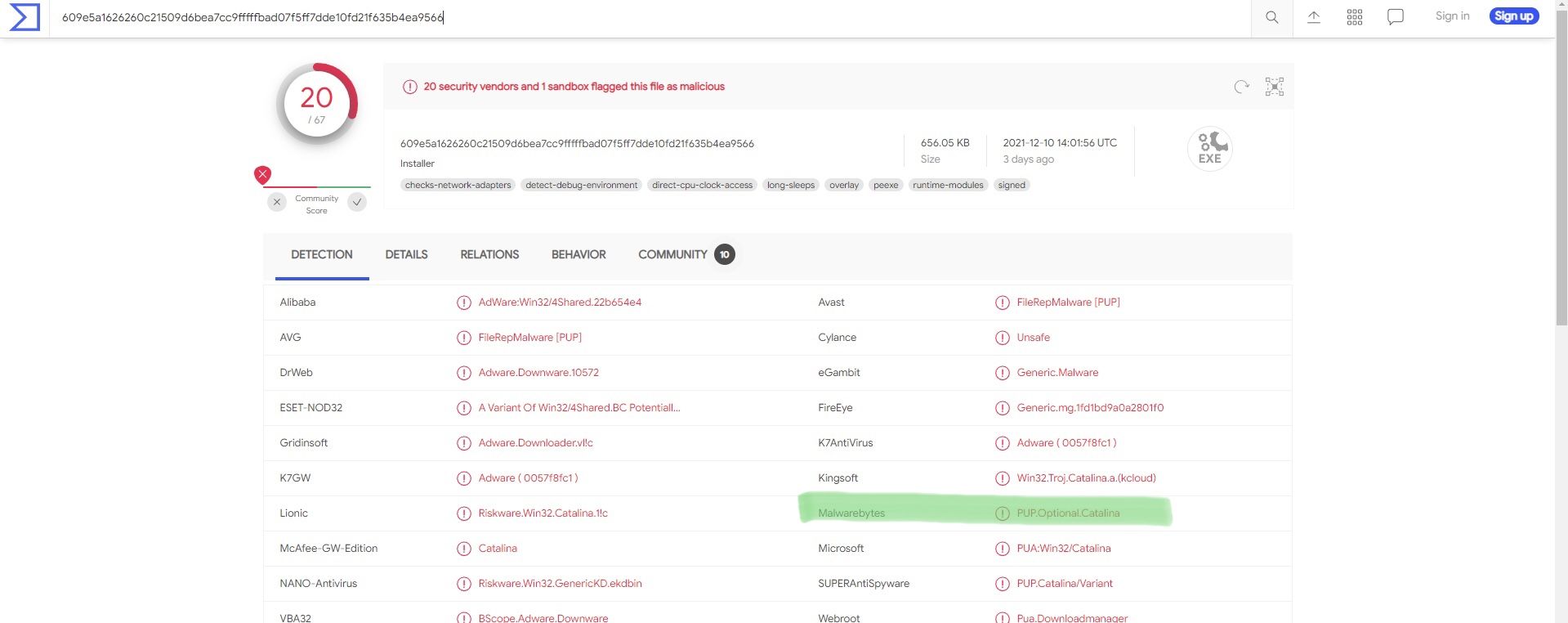
Task: Click the search magnifier icon
Action: tap(1271, 17)
